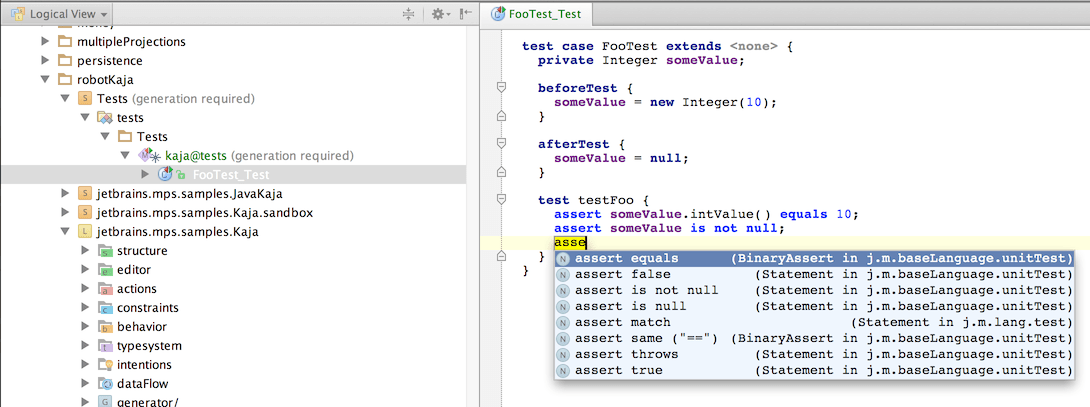This screenshot has height=407, width=1090.
Task: Open the Logical View dropdown
Action: [x=60, y=15]
